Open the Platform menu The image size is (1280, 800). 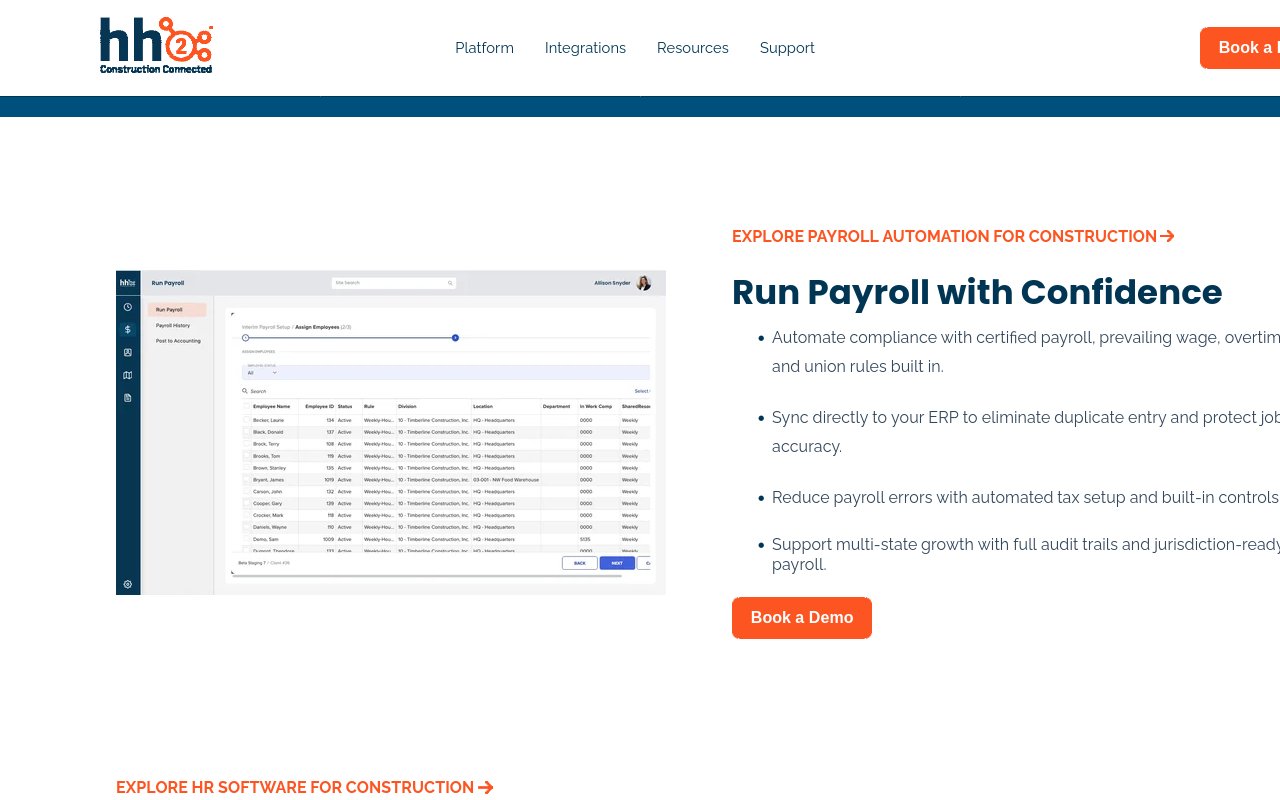(x=485, y=48)
